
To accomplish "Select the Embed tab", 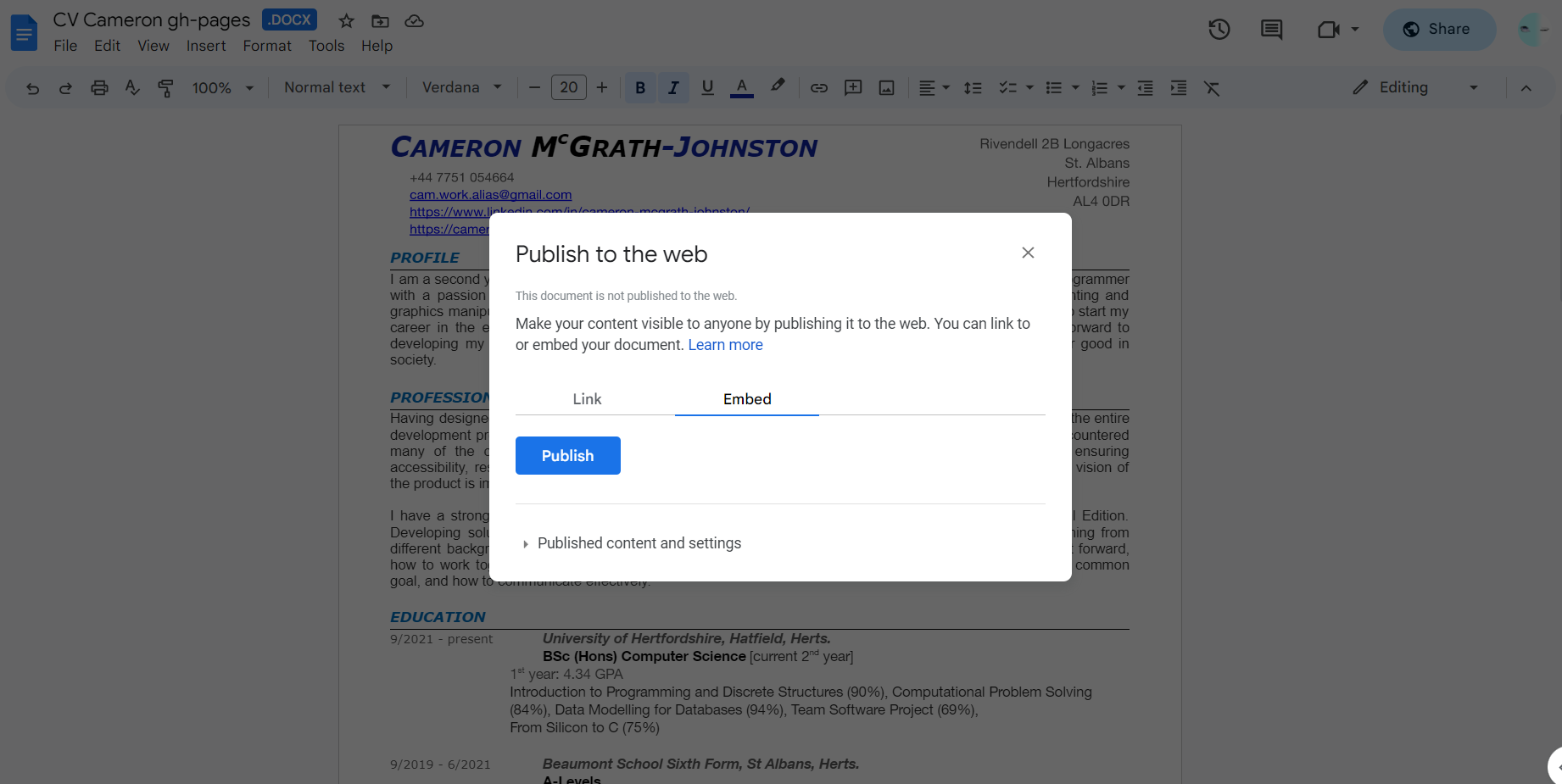I will [x=747, y=399].
